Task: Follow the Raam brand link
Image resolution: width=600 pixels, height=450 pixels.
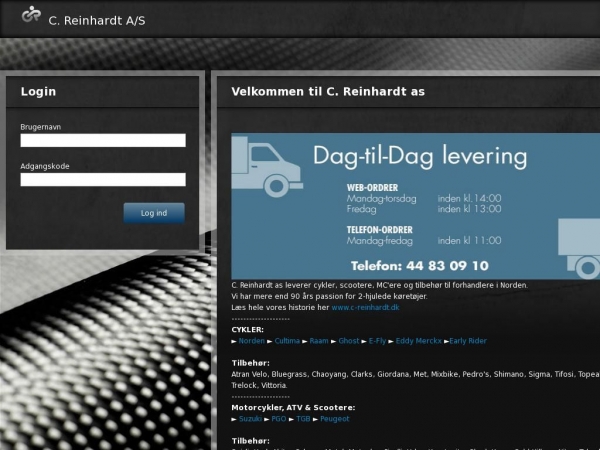Action: tap(318, 341)
